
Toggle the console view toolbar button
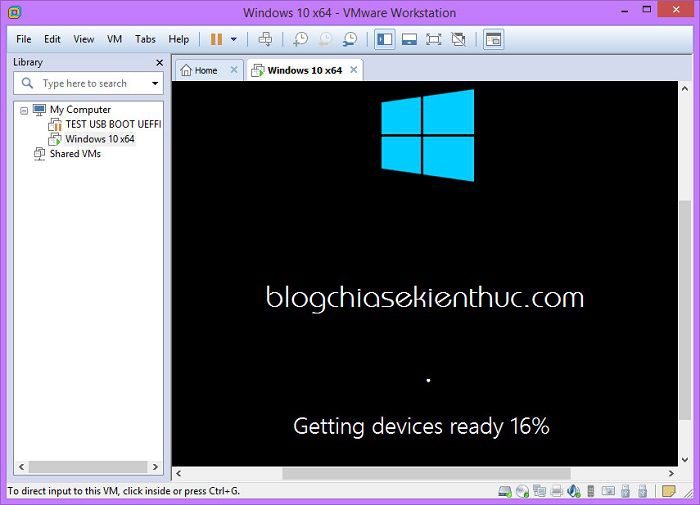(493, 39)
